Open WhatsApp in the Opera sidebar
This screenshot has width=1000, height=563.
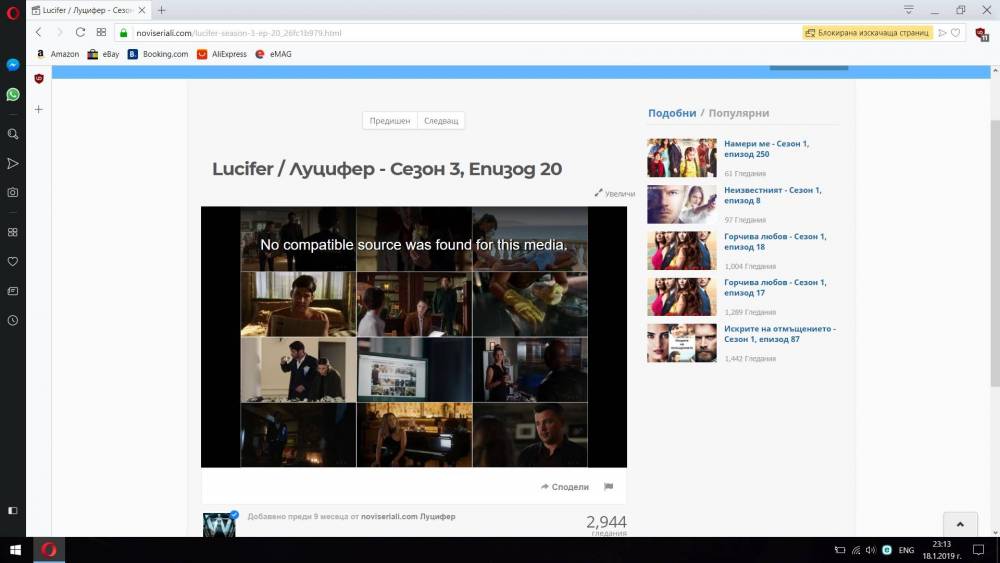tap(13, 94)
